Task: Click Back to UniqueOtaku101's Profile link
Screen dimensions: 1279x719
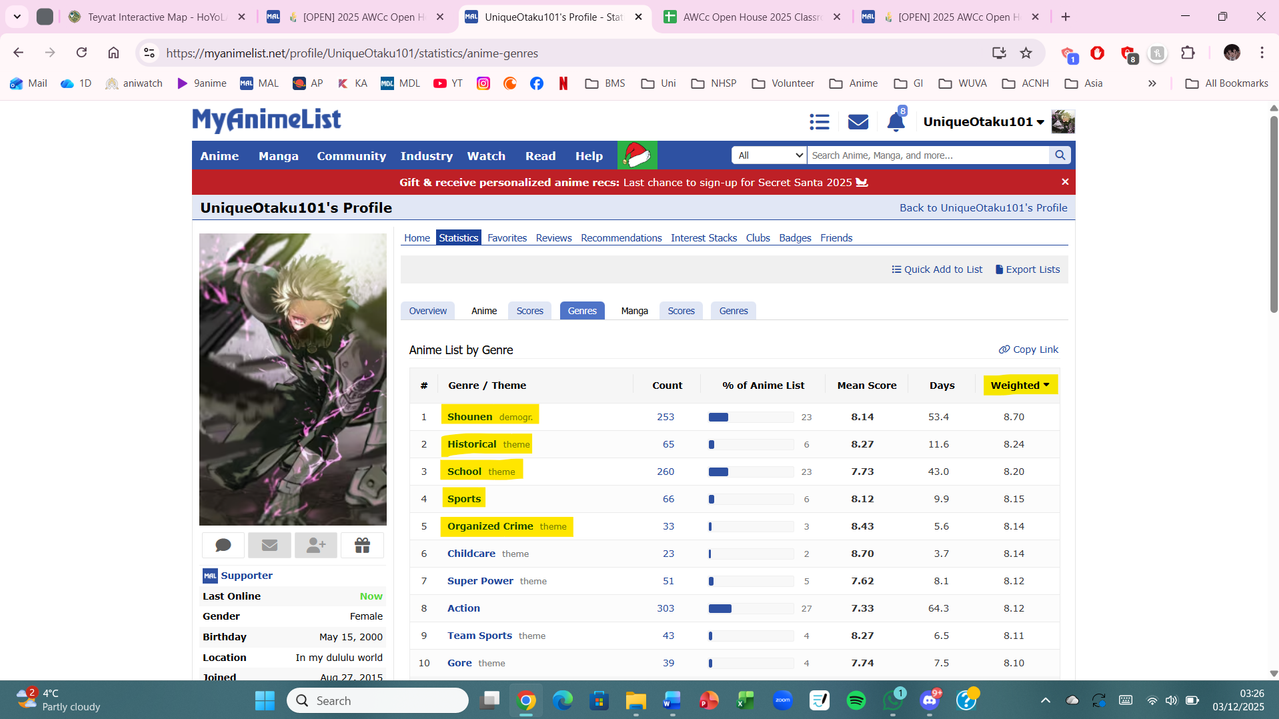Action: click(x=983, y=208)
